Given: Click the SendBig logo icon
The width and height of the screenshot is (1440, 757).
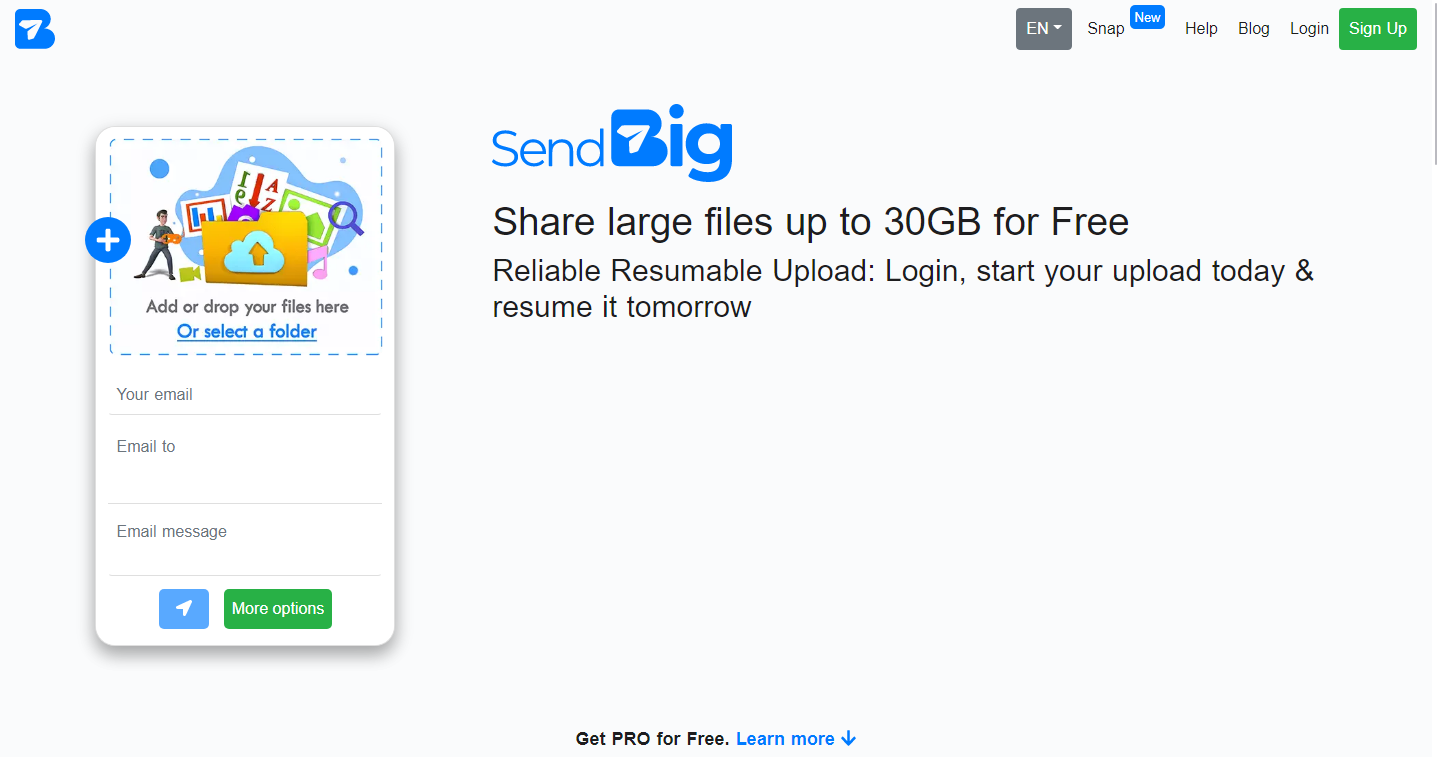Looking at the screenshot, I should (x=34, y=29).
